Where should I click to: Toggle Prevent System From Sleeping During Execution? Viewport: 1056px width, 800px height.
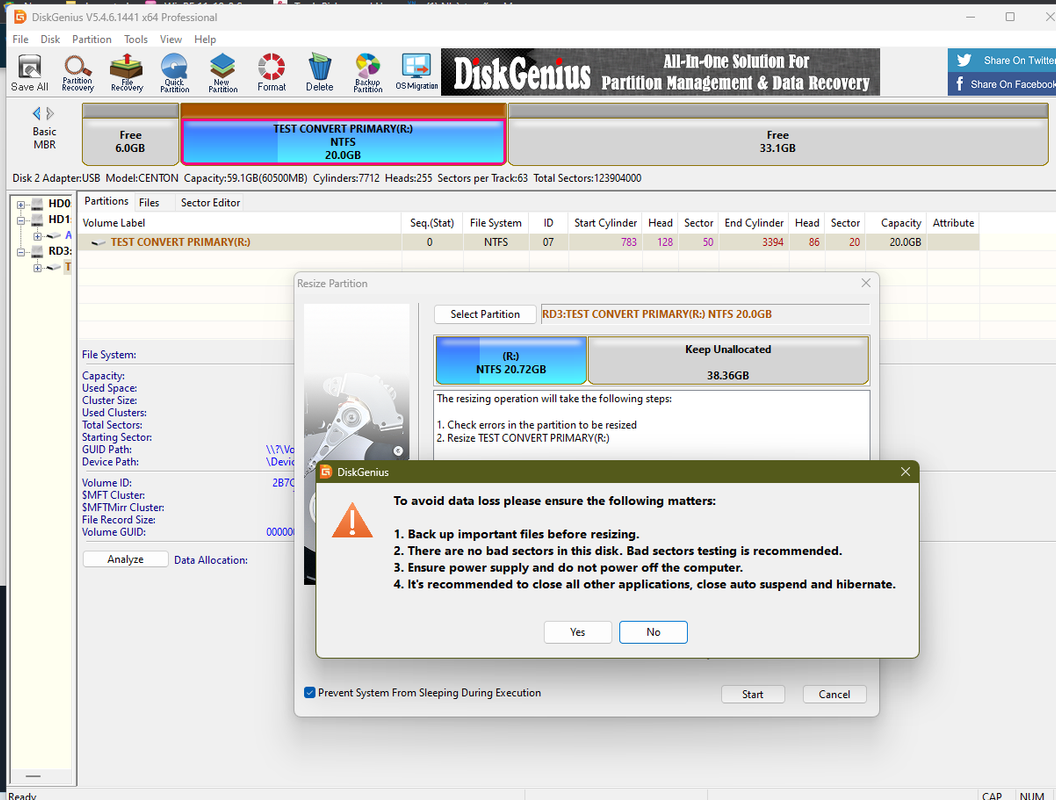click(x=310, y=692)
